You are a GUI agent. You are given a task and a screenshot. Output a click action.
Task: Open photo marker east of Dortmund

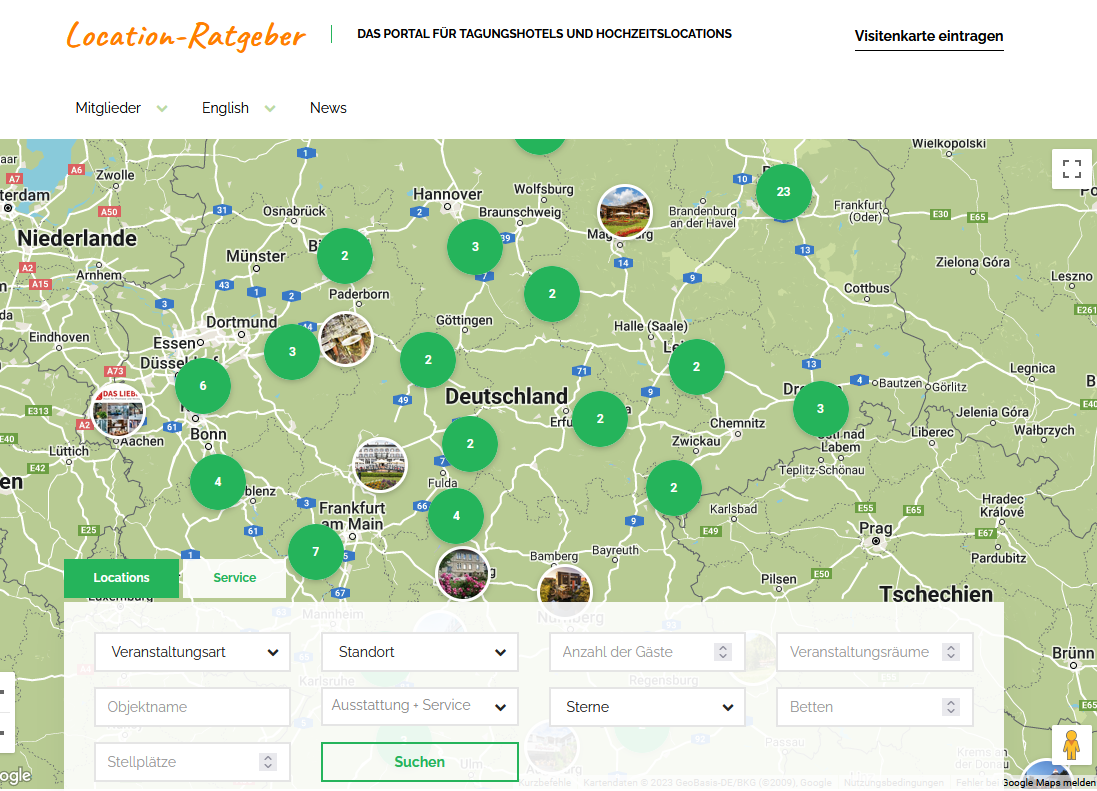[346, 339]
